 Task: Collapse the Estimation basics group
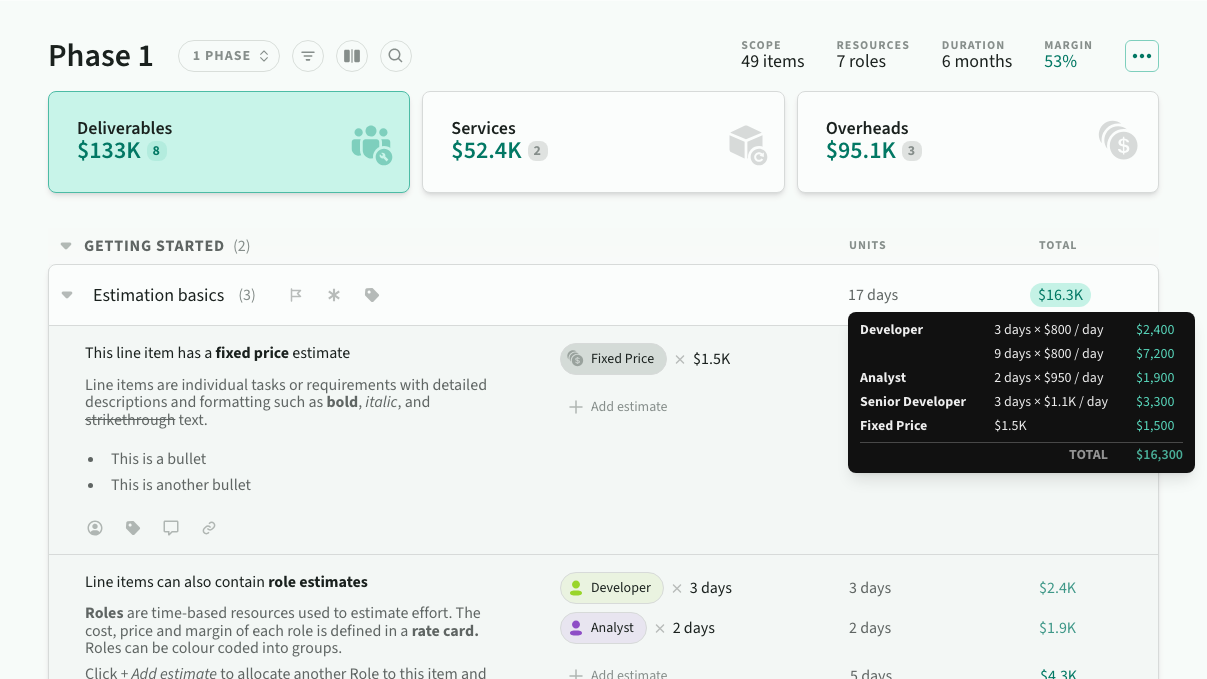point(67,295)
